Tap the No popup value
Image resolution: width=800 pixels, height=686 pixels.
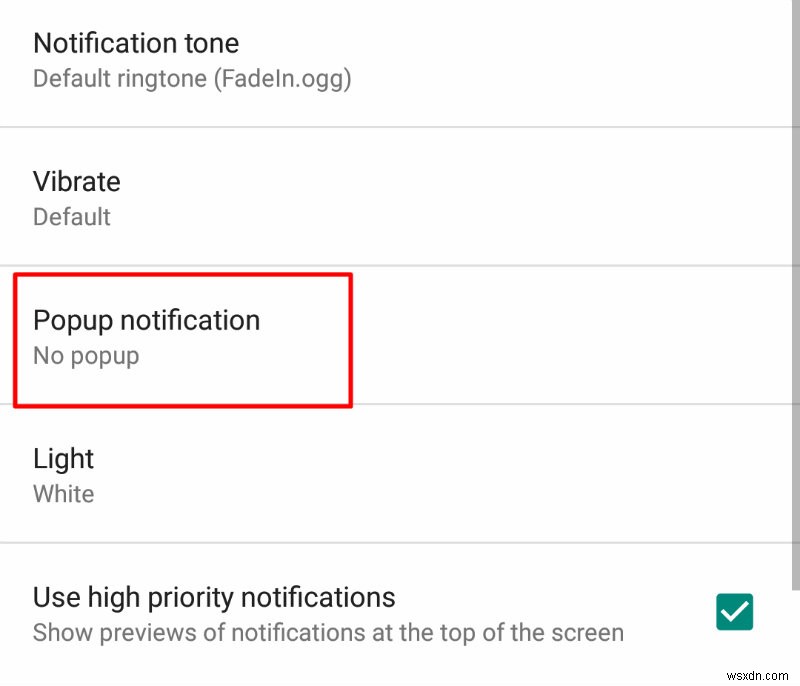(x=86, y=356)
